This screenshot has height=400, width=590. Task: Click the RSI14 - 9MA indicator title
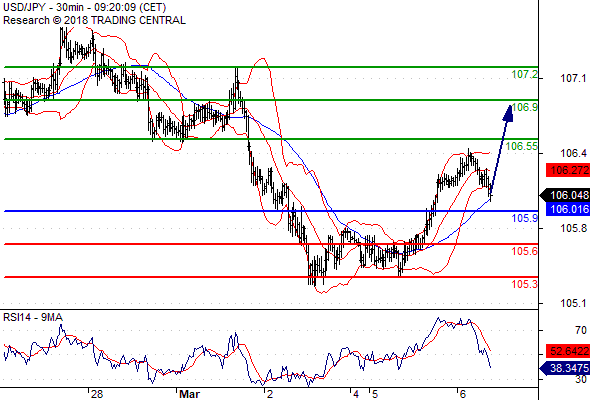tap(33, 318)
